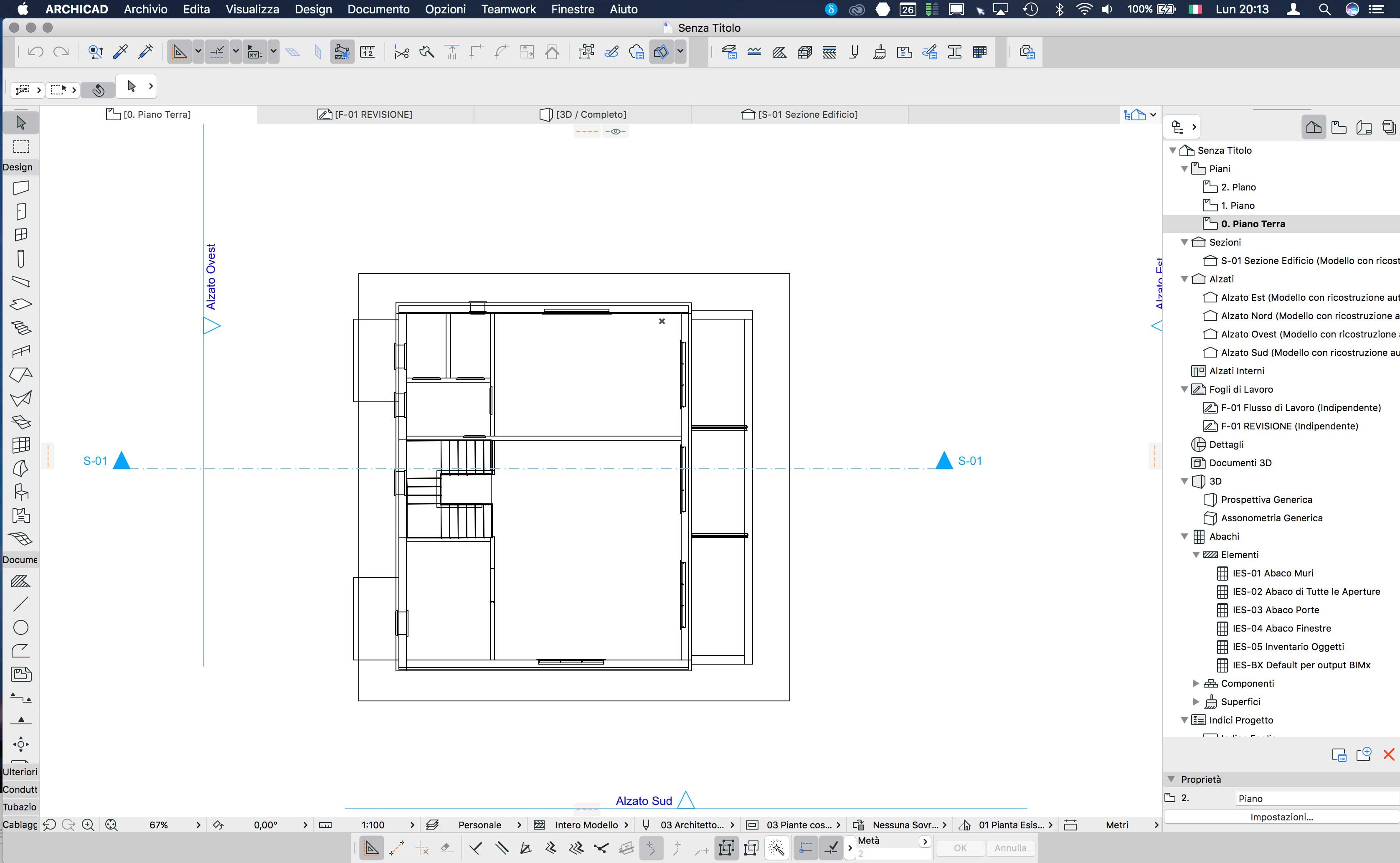Collapse the Sezioni tree folder

[x=1184, y=243]
